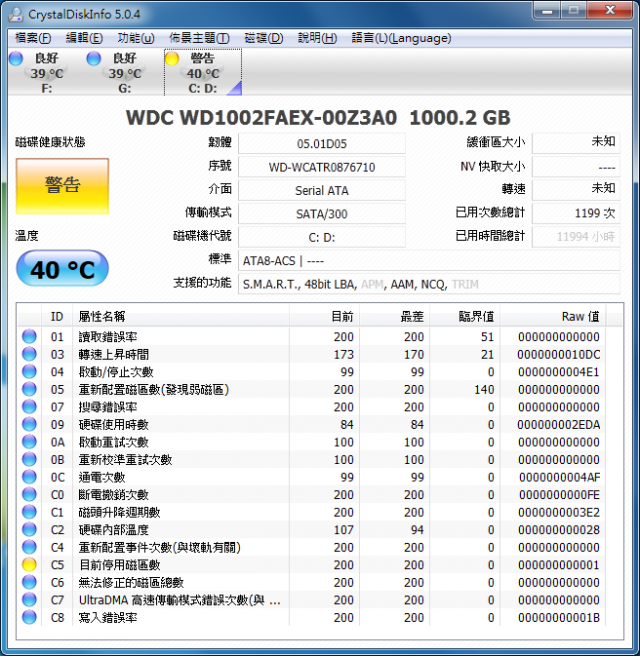The image size is (640, 657).
Task: Select the blue status orb for drive F:
Action: click(x=16, y=58)
